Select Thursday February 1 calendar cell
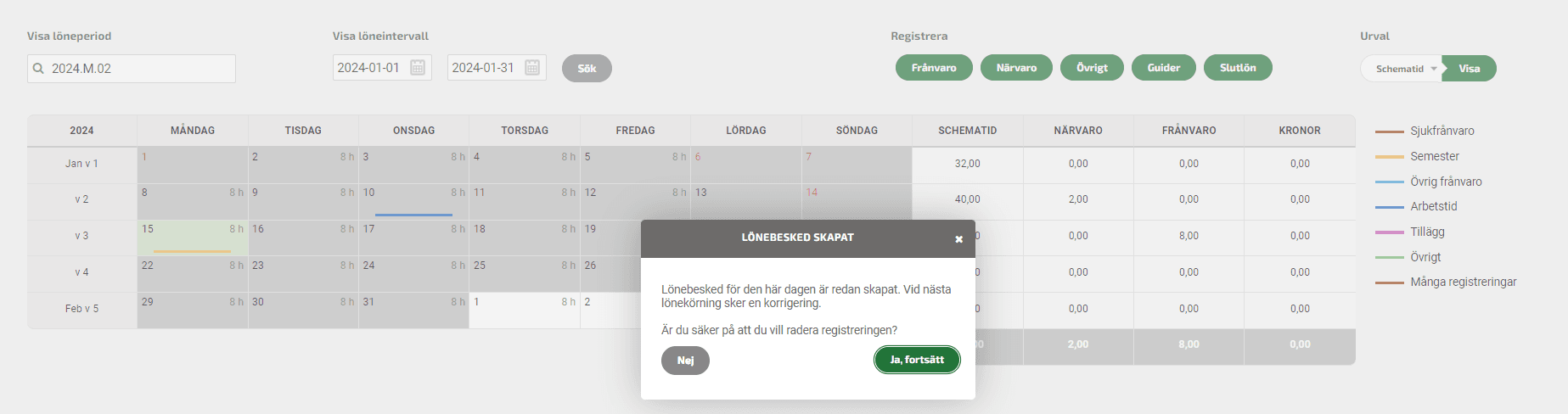 tap(525, 310)
